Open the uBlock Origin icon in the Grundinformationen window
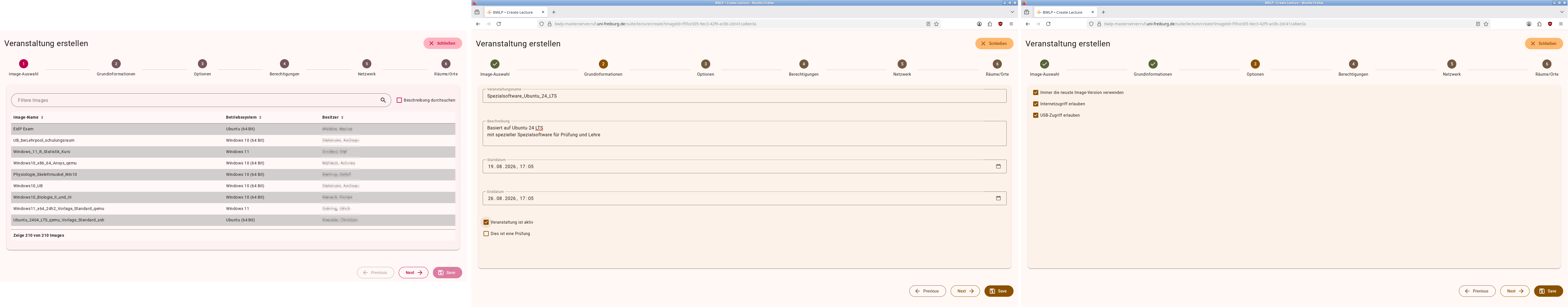Image resolution: width=1568 pixels, height=307 pixels. pos(1000,24)
